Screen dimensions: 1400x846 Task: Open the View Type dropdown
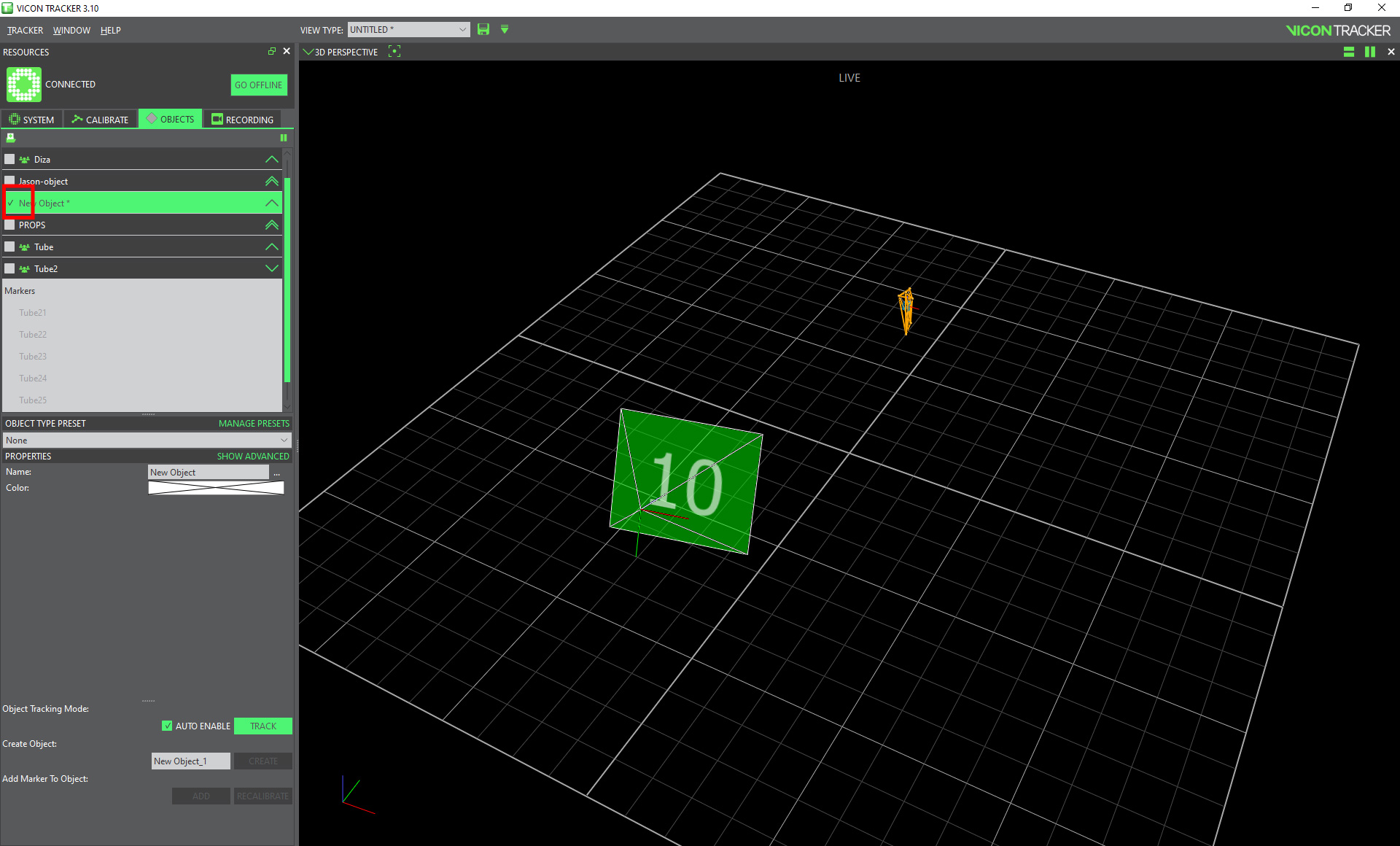tap(408, 29)
